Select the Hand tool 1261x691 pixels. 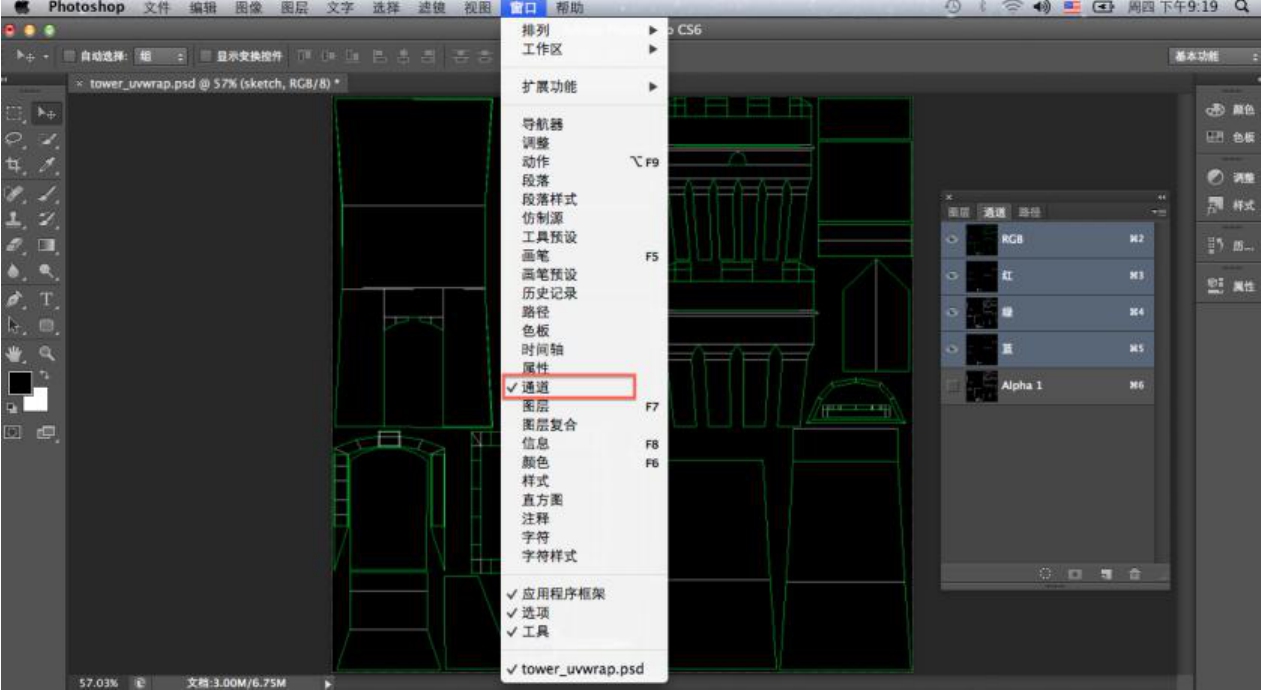pyautogui.click(x=15, y=352)
